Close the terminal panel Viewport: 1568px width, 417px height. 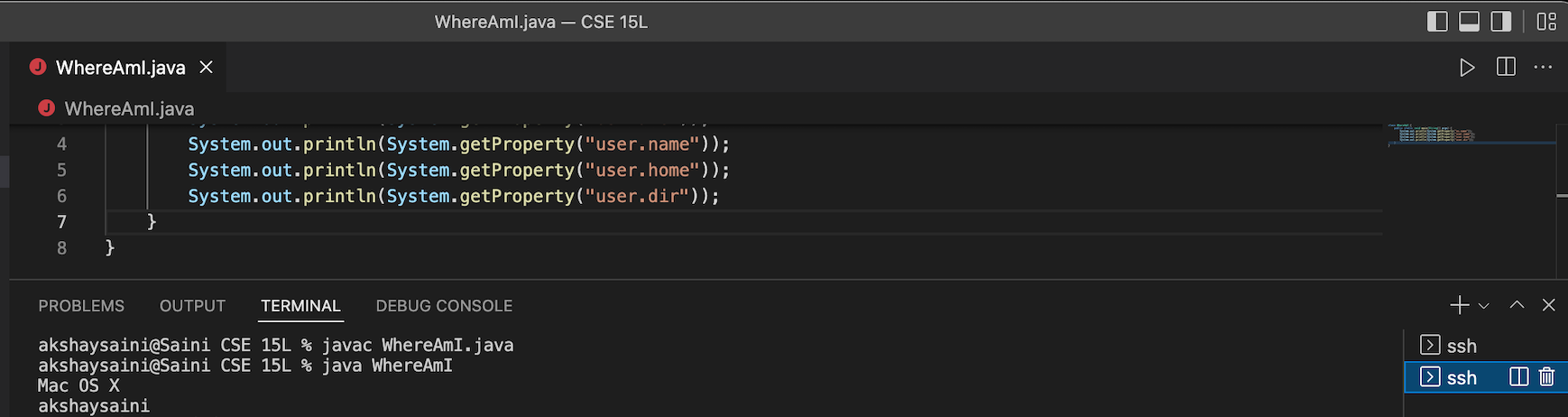pos(1548,305)
